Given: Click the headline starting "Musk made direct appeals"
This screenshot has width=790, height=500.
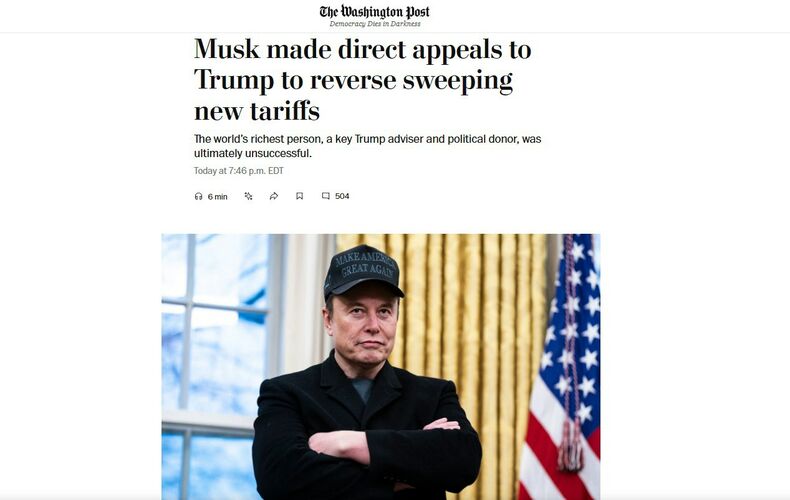Looking at the screenshot, I should pyautogui.click(x=363, y=80).
